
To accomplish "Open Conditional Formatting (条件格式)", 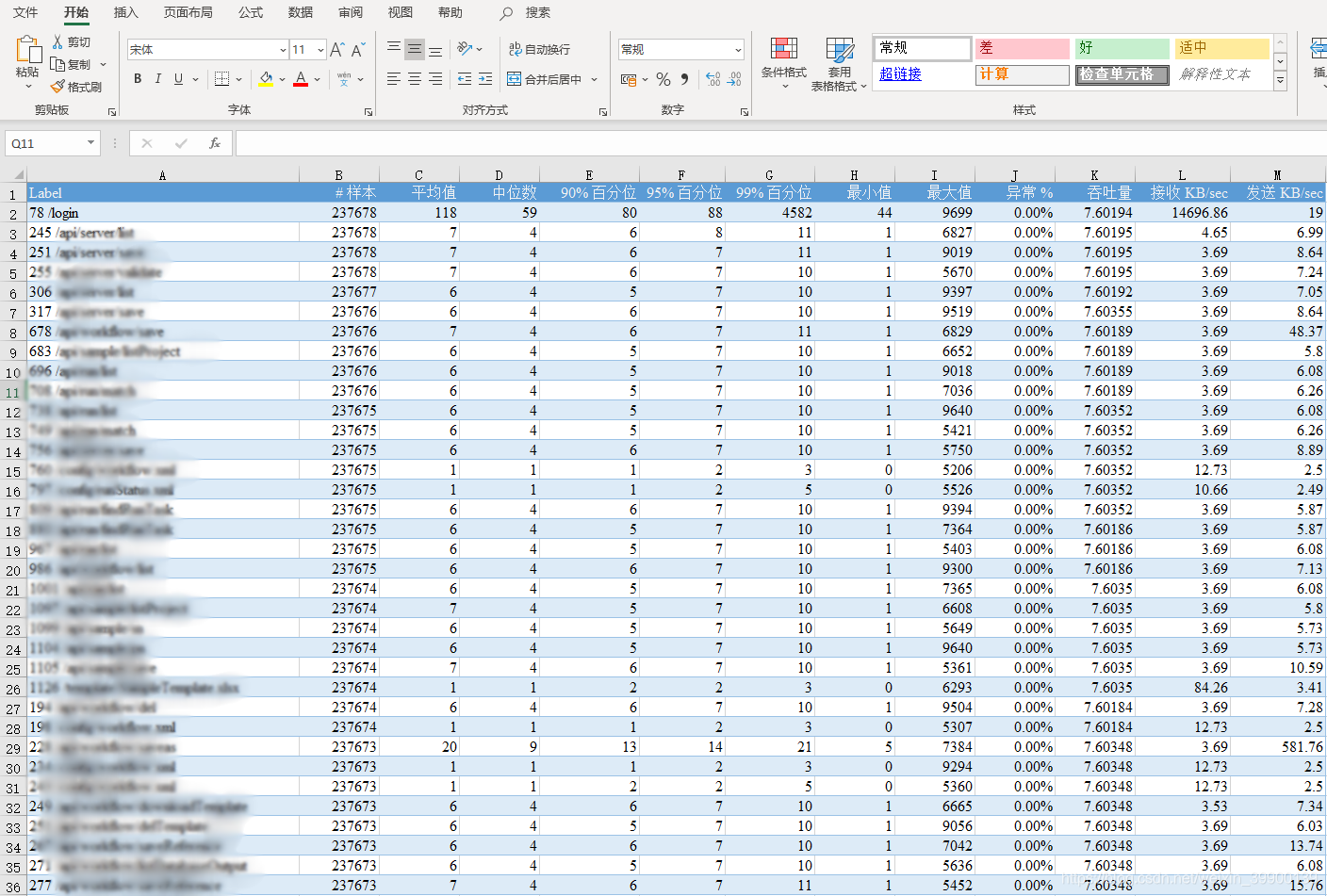I will click(784, 63).
